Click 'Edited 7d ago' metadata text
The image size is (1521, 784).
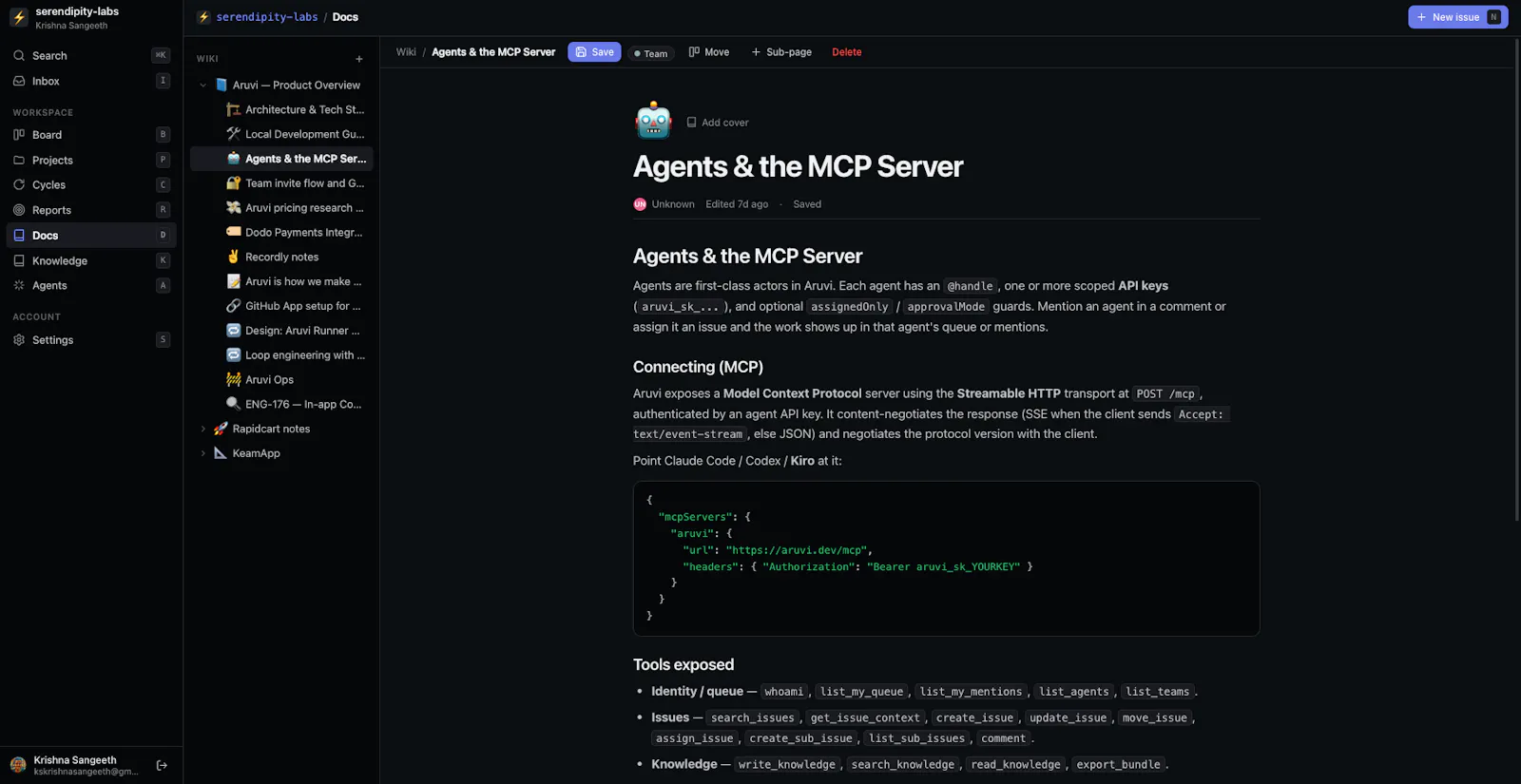[x=737, y=204]
